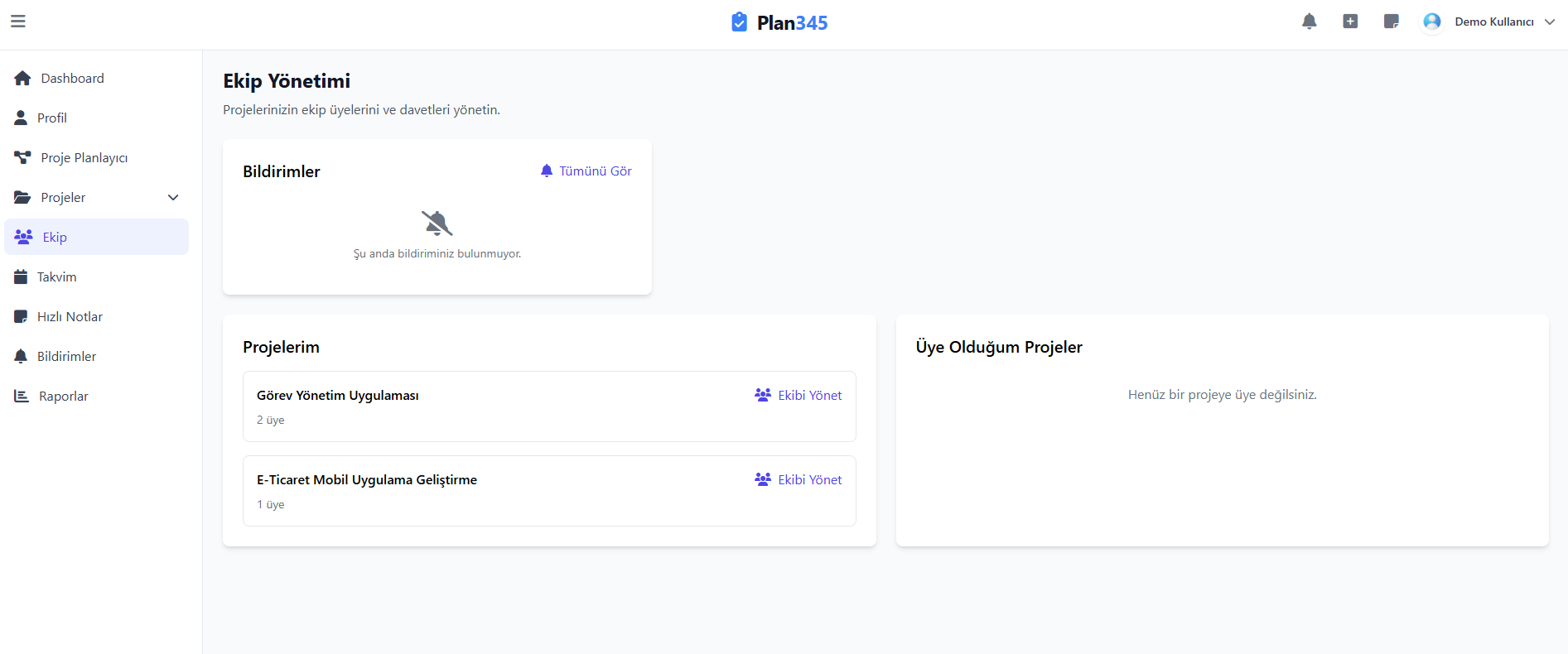Screen dimensions: 1568x654
Task: Open the Görev Yönetim Uygulaması project card
Action: (337, 396)
